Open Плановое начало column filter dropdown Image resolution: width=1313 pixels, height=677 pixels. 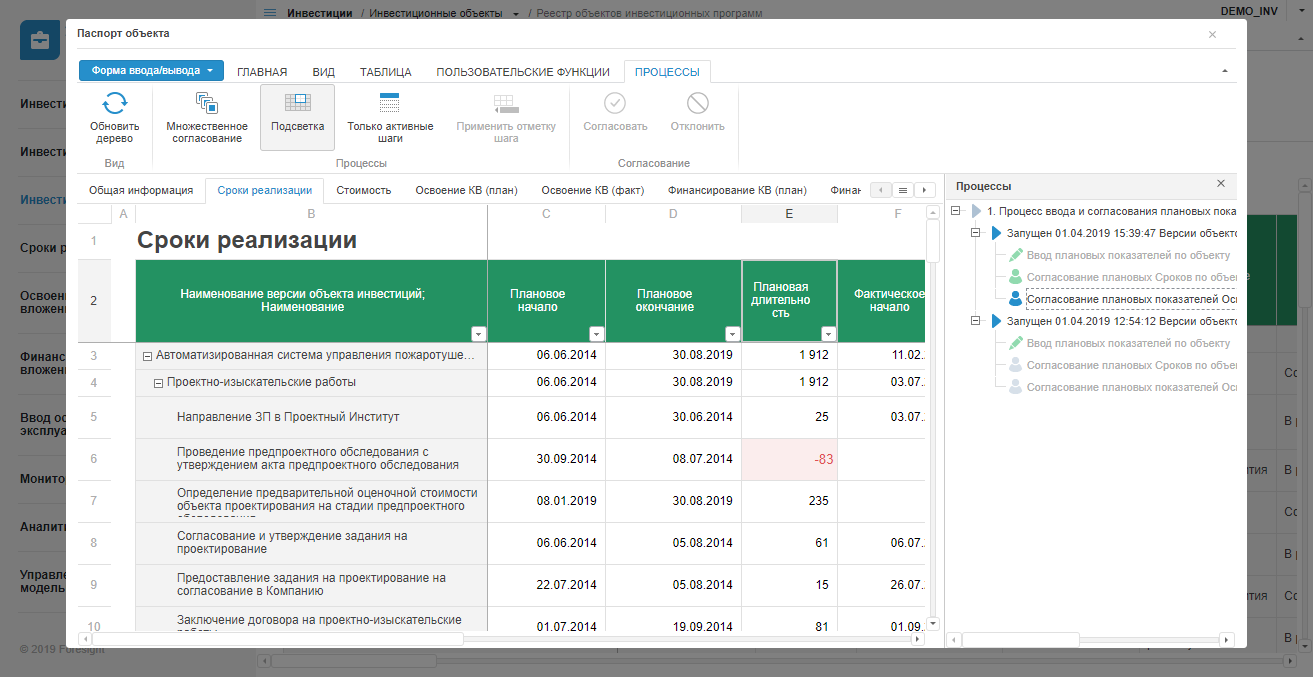(x=597, y=334)
